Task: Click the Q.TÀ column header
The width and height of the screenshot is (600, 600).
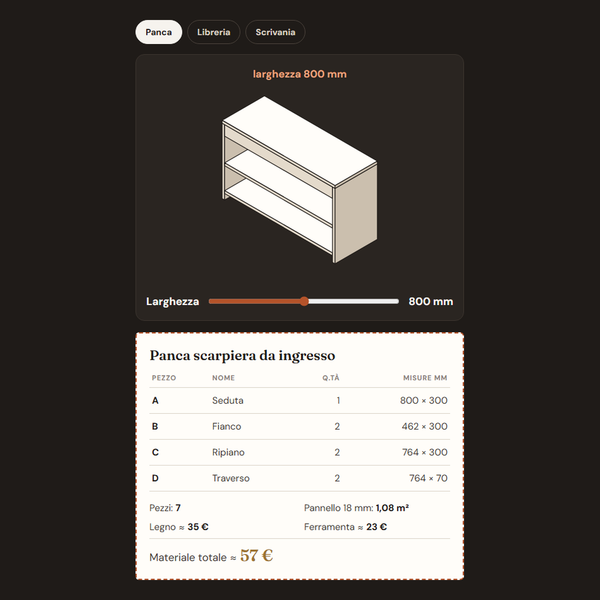Action: 331,378
